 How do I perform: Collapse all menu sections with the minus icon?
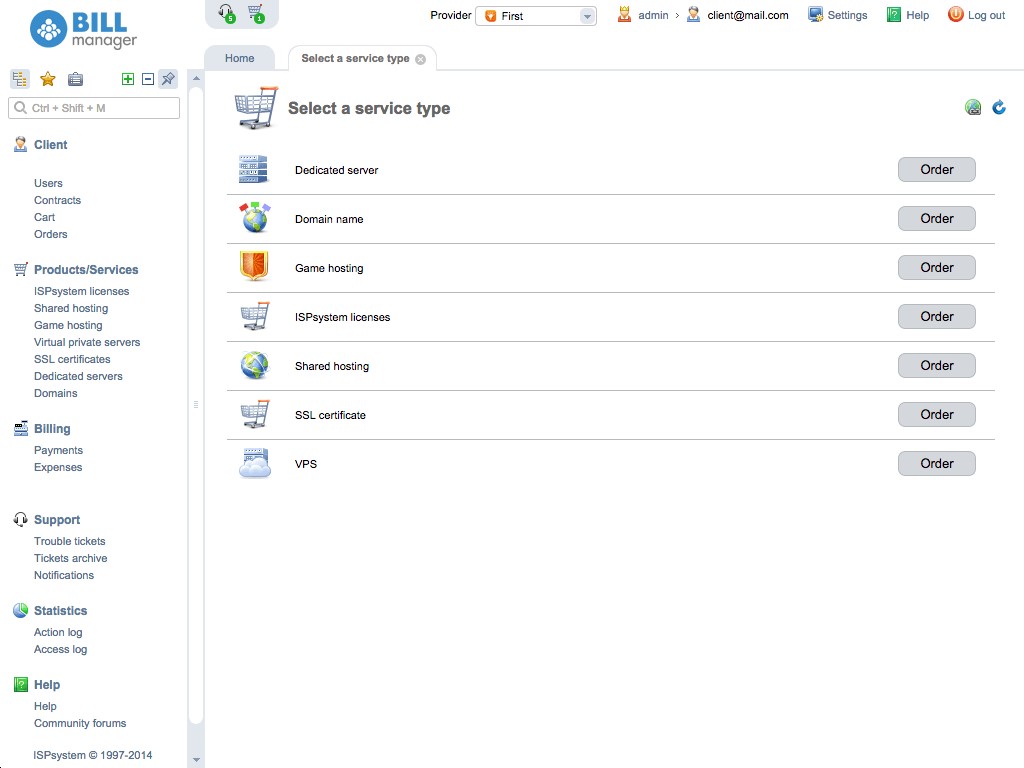(146, 77)
